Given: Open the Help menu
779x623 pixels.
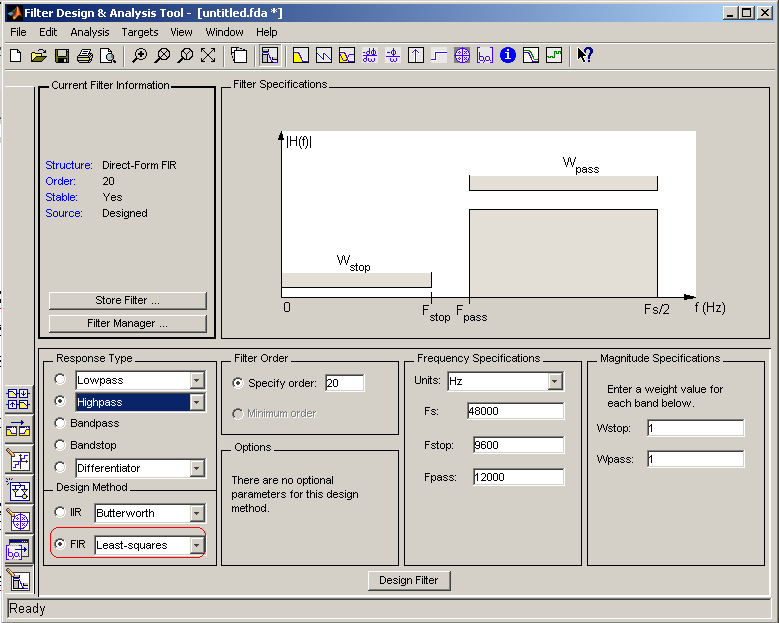Looking at the screenshot, I should point(267,32).
